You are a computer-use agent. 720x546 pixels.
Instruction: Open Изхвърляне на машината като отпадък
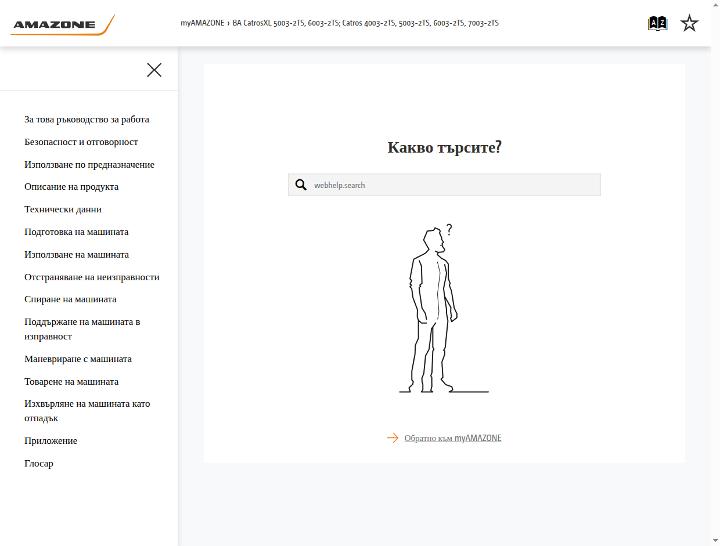click(x=87, y=411)
